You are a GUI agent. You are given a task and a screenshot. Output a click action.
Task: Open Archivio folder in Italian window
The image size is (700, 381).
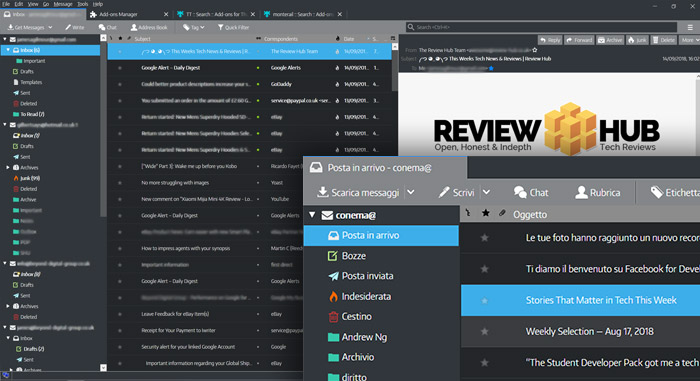[351, 357]
